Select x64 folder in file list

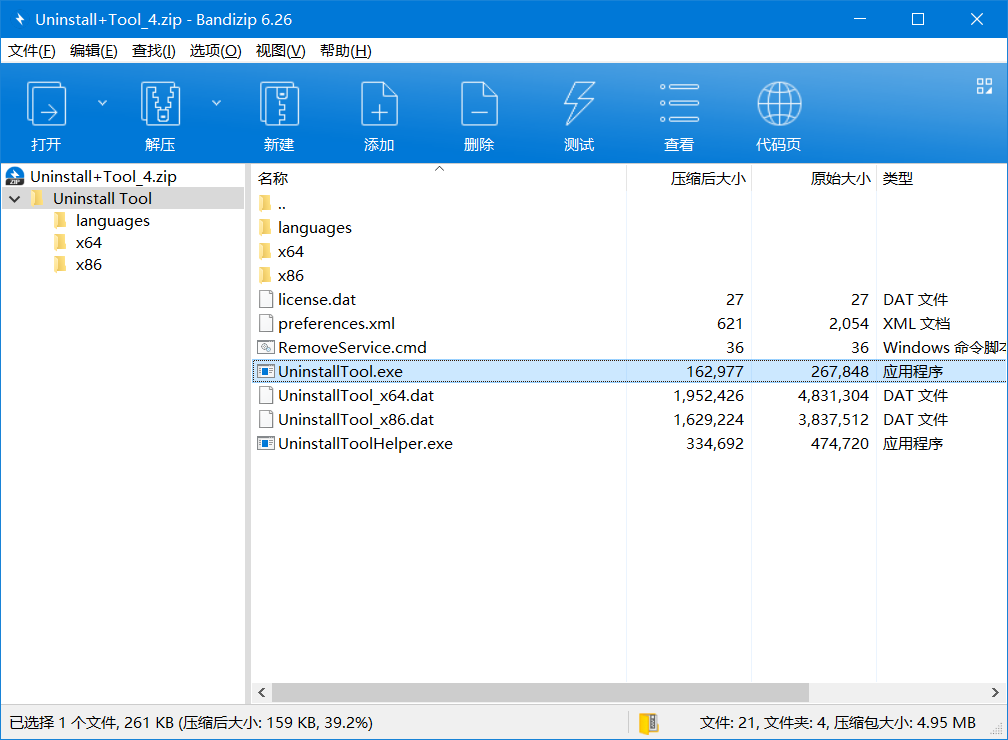pyautogui.click(x=291, y=251)
